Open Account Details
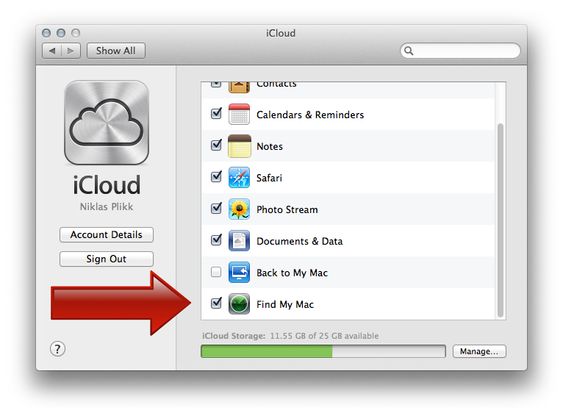This screenshot has width=563, height=408. click(x=106, y=235)
